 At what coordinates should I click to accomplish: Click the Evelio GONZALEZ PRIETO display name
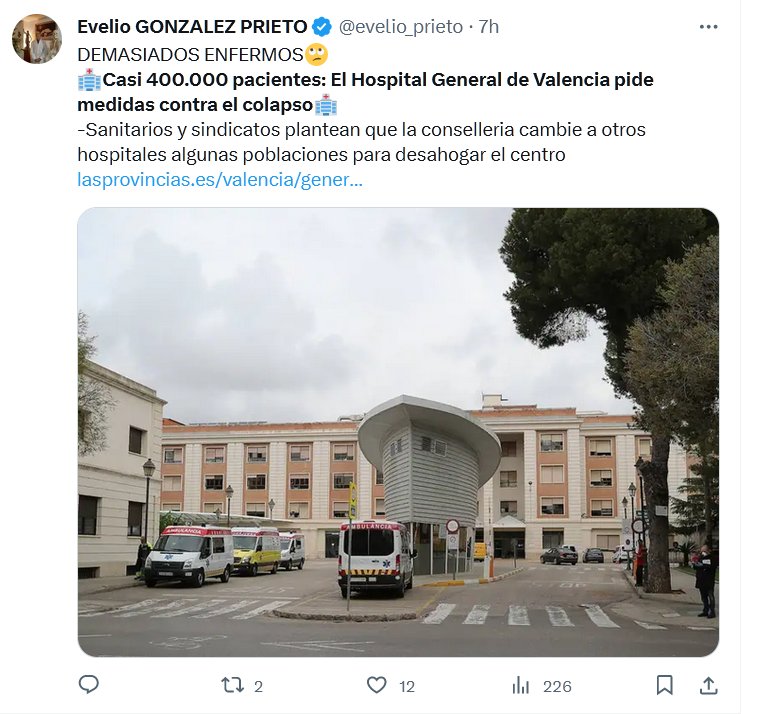coord(192,27)
